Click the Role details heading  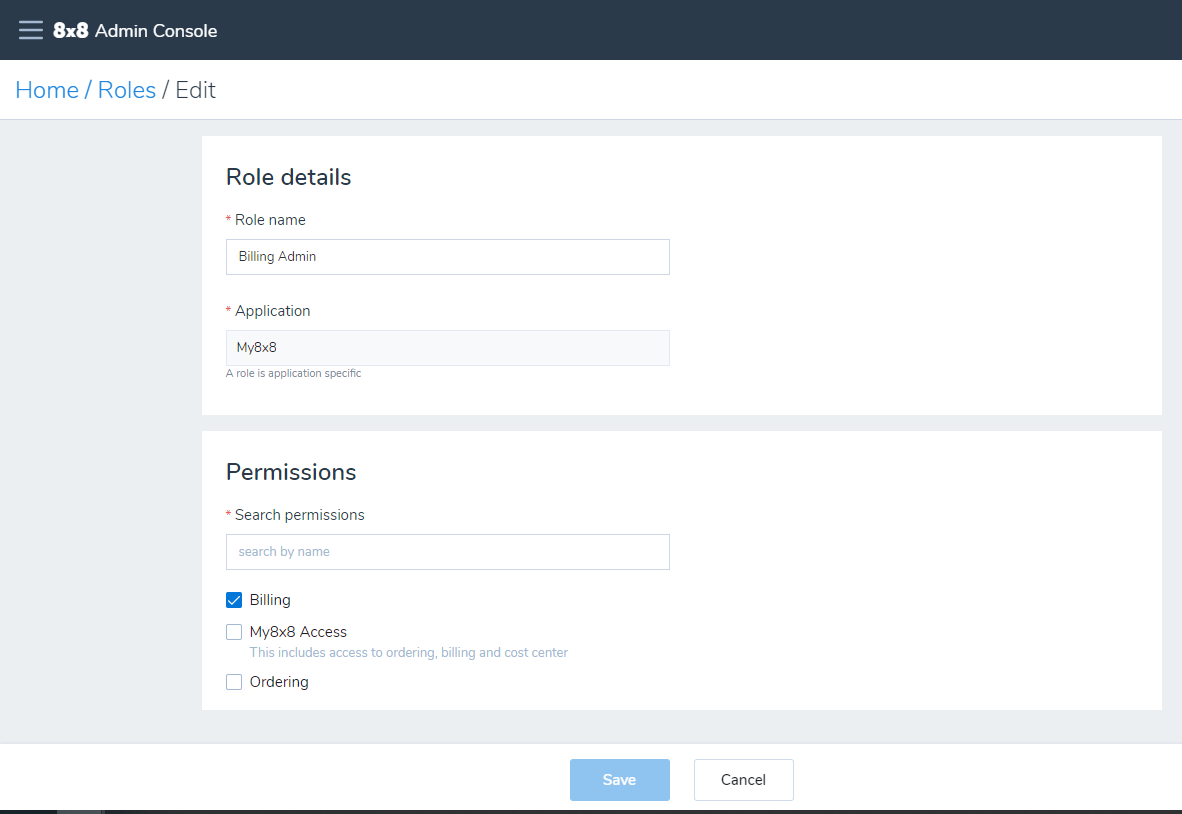tap(289, 177)
